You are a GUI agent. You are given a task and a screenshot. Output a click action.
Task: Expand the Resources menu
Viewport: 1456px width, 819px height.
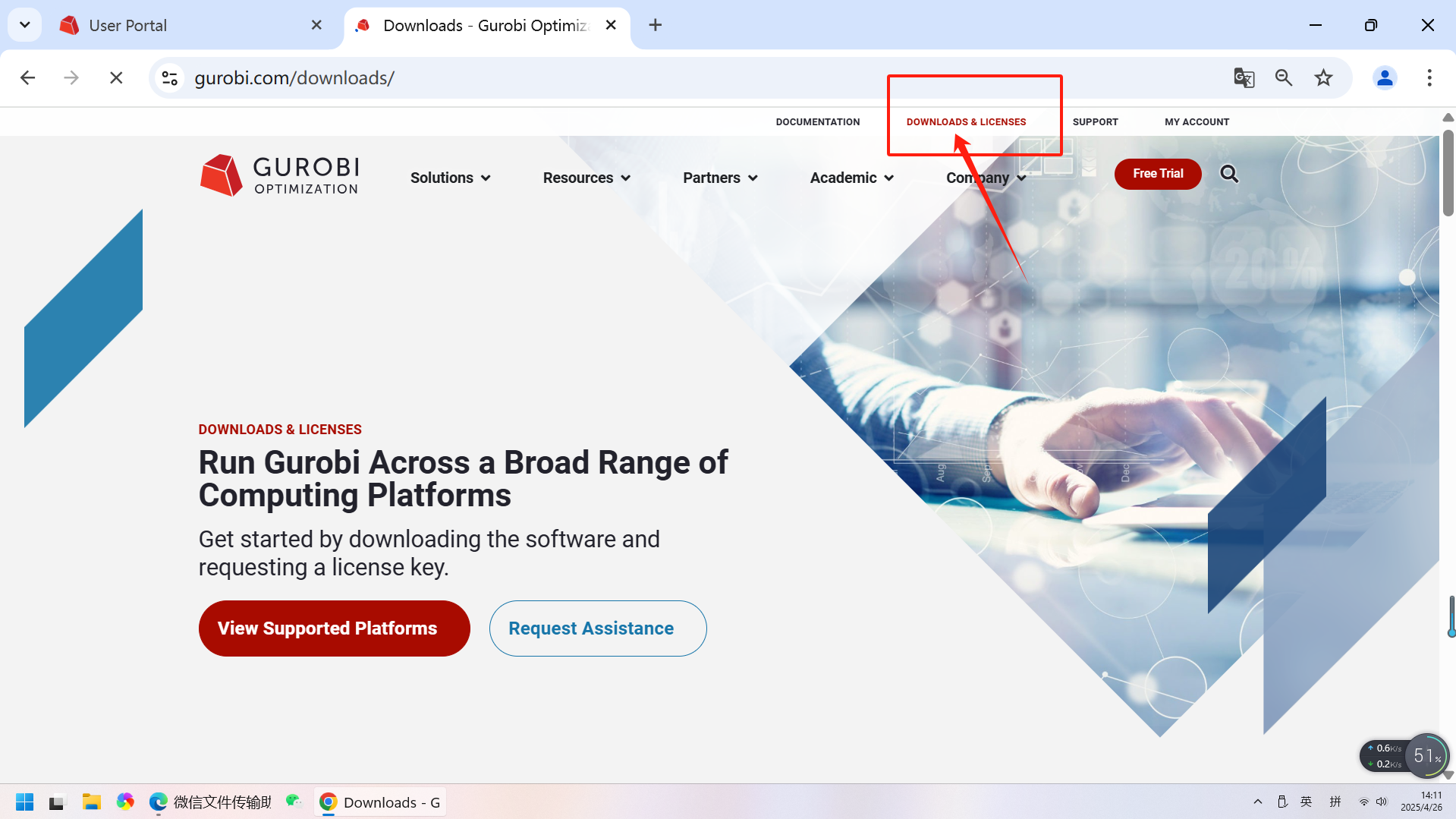586,178
